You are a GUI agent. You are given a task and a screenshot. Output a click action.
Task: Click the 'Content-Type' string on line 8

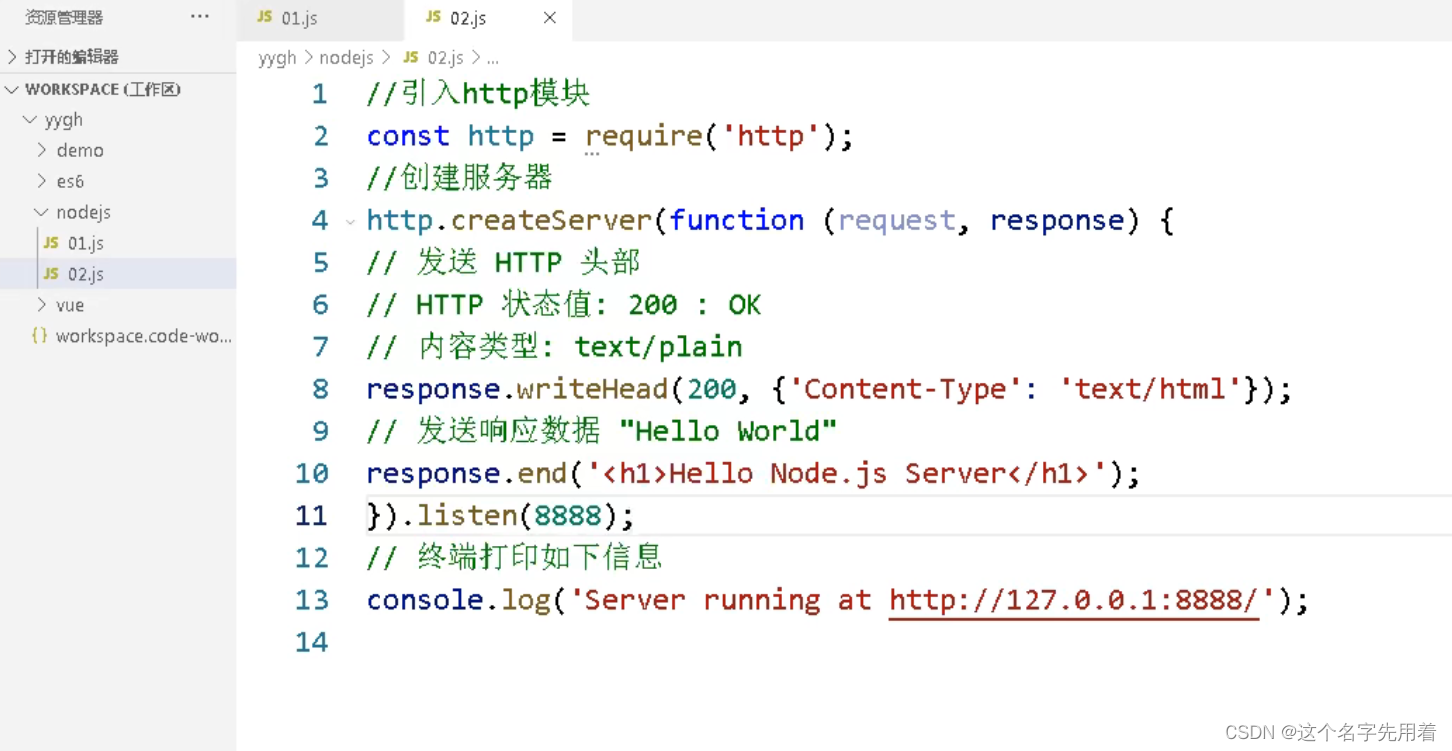905,389
